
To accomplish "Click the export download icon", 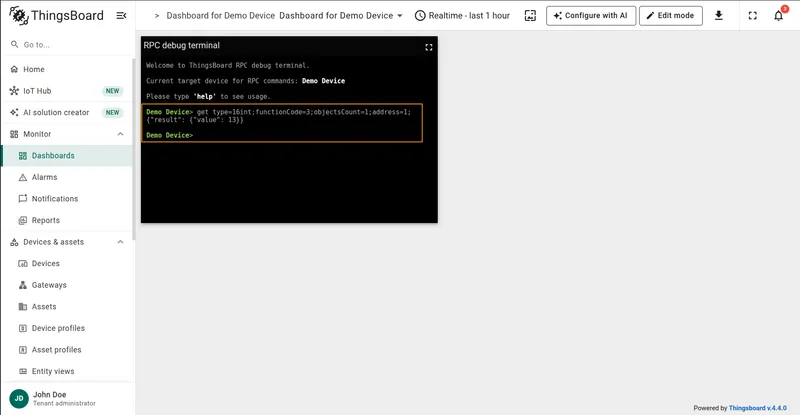I will (x=718, y=16).
